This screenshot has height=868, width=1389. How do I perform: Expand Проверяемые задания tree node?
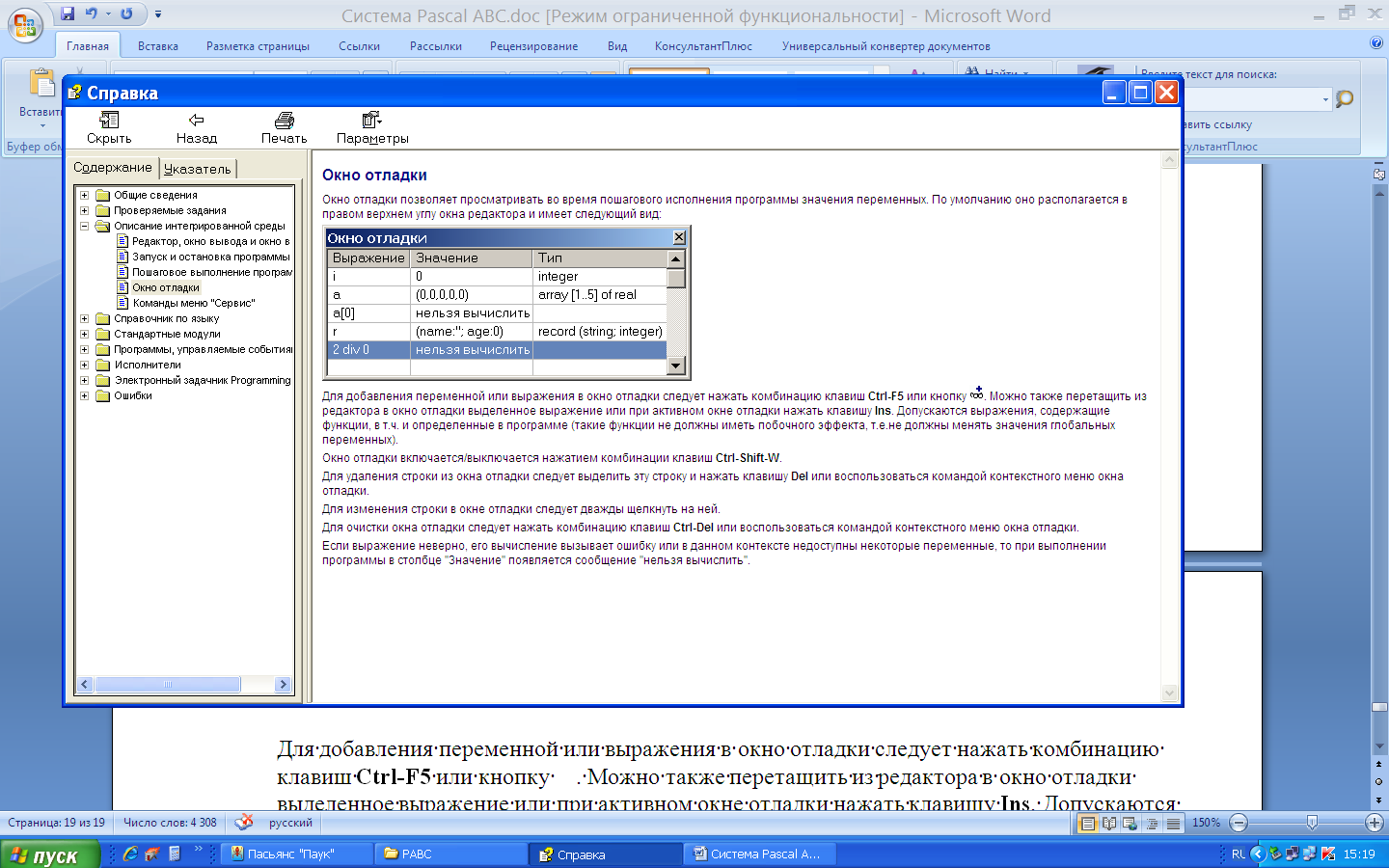[x=84, y=210]
